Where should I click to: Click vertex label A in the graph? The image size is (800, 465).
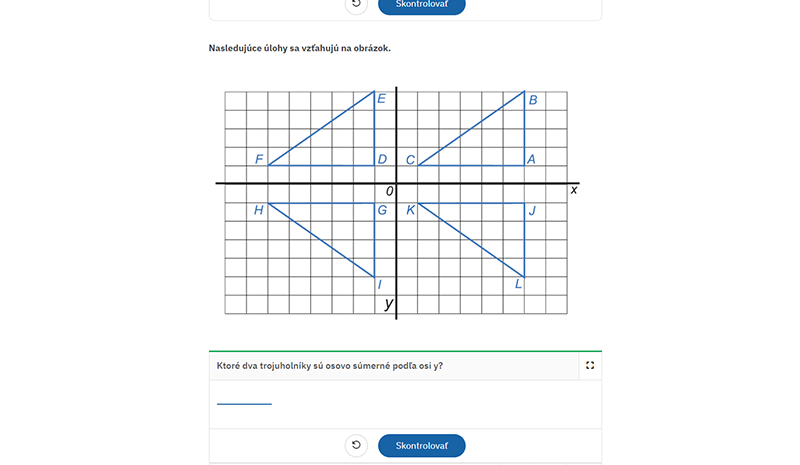[531, 159]
